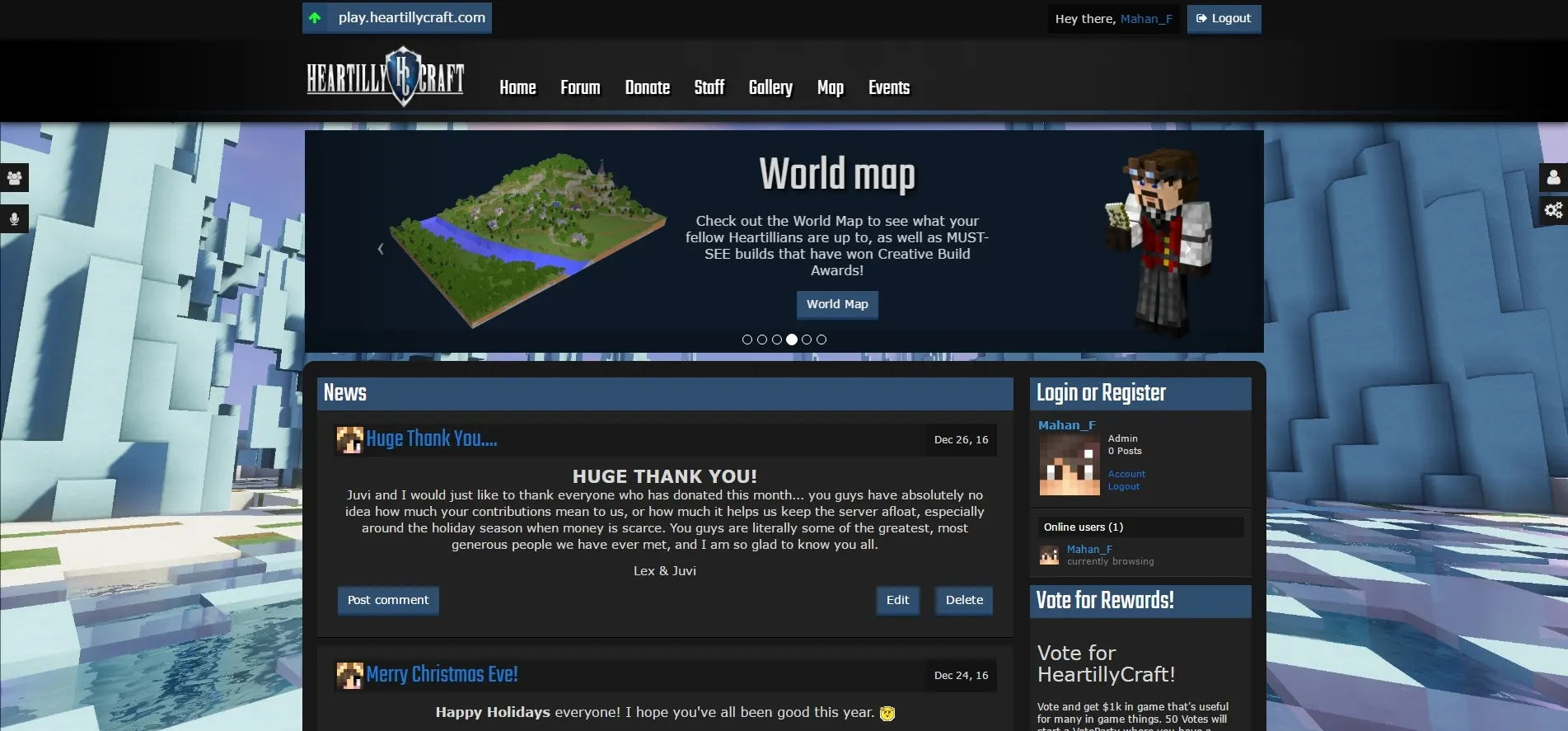Delete the Huge Thank You news post
Viewport: 1568px width, 731px height.
(x=964, y=600)
